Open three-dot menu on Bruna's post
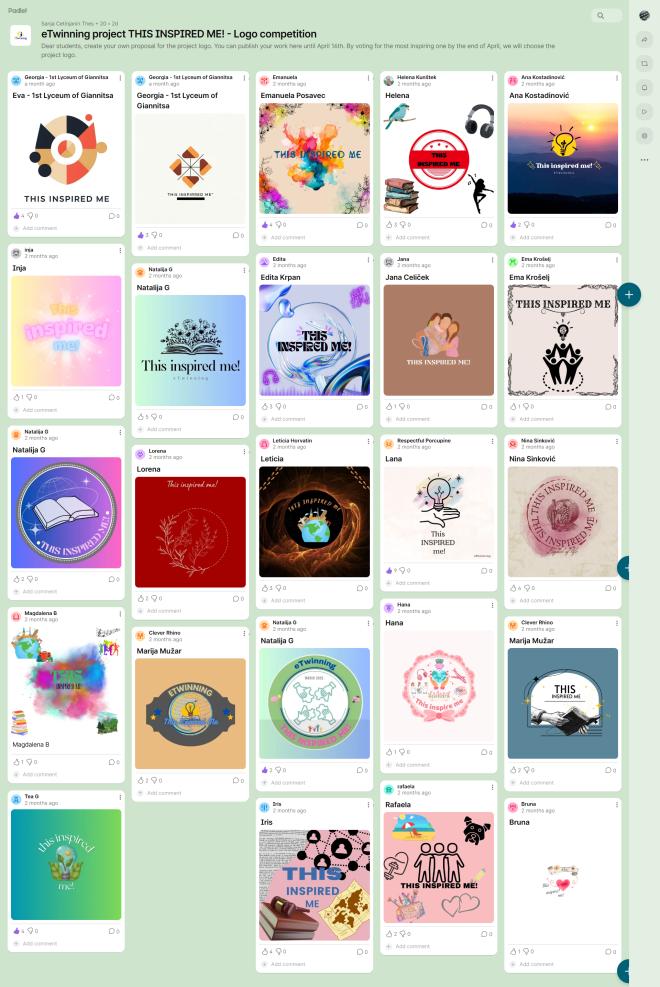Image resolution: width=660 pixels, height=987 pixels. (617, 805)
